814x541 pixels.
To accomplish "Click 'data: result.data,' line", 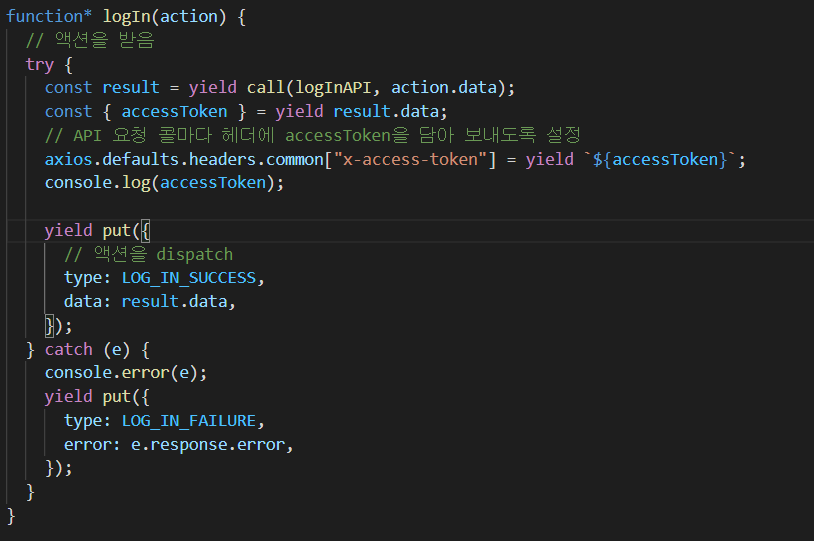I will 150,302.
